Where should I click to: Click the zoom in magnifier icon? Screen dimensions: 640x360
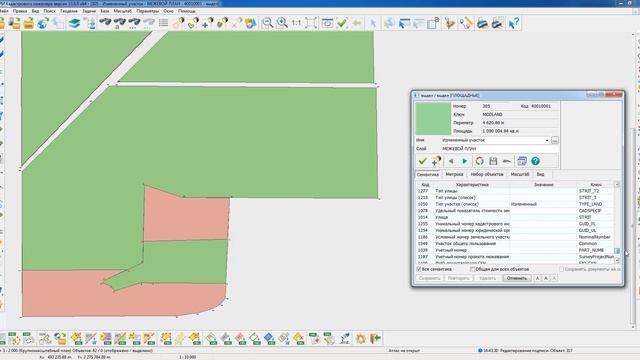pyautogui.click(x=282, y=23)
